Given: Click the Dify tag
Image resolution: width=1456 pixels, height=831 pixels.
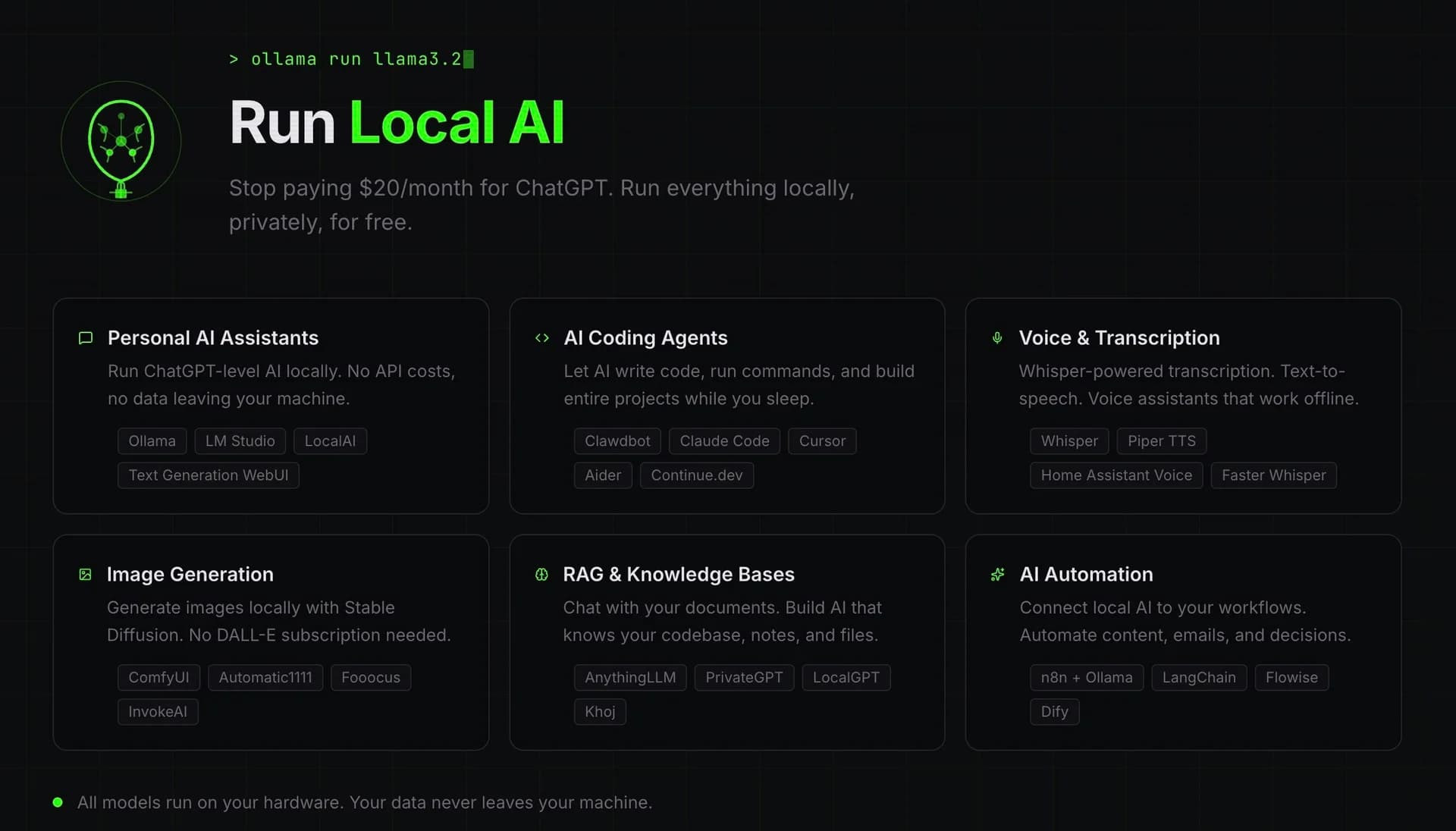Looking at the screenshot, I should coord(1054,711).
